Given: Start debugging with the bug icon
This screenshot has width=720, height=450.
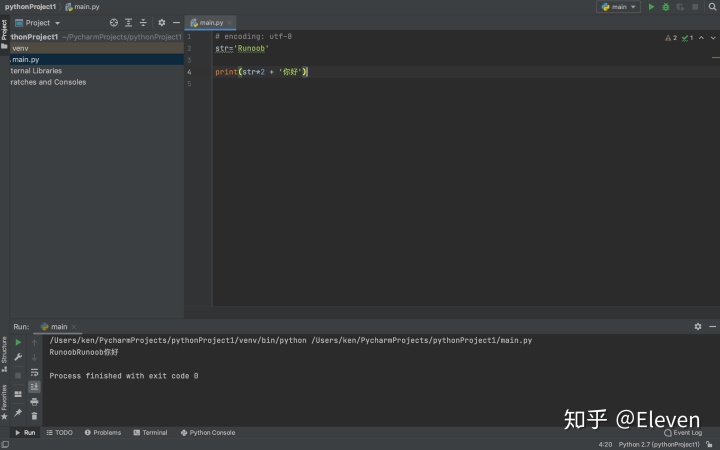Looking at the screenshot, I should coord(666,7).
